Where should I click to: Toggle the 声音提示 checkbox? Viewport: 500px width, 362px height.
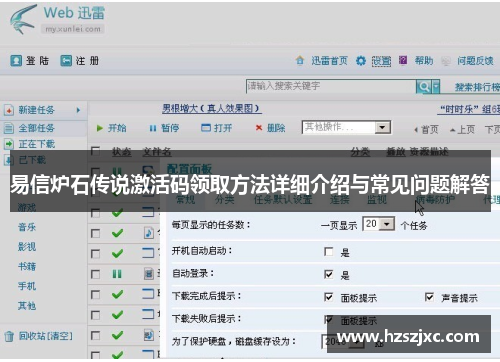429,297
